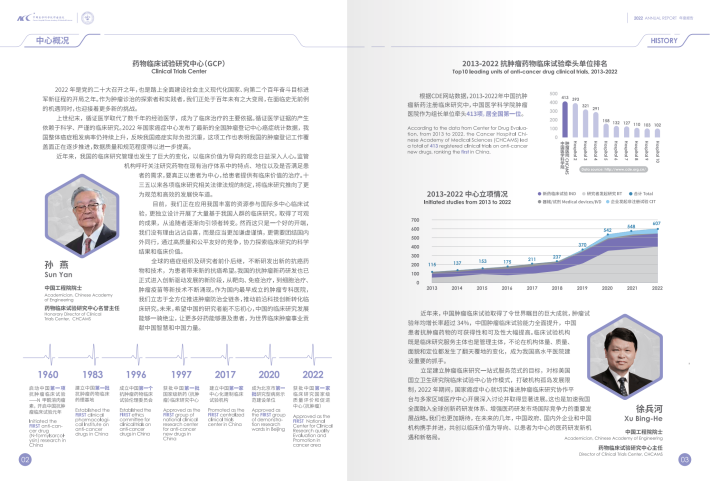Screen dimensions: 710x481
Task: Click the line chart data label 542
Action: 607,231
